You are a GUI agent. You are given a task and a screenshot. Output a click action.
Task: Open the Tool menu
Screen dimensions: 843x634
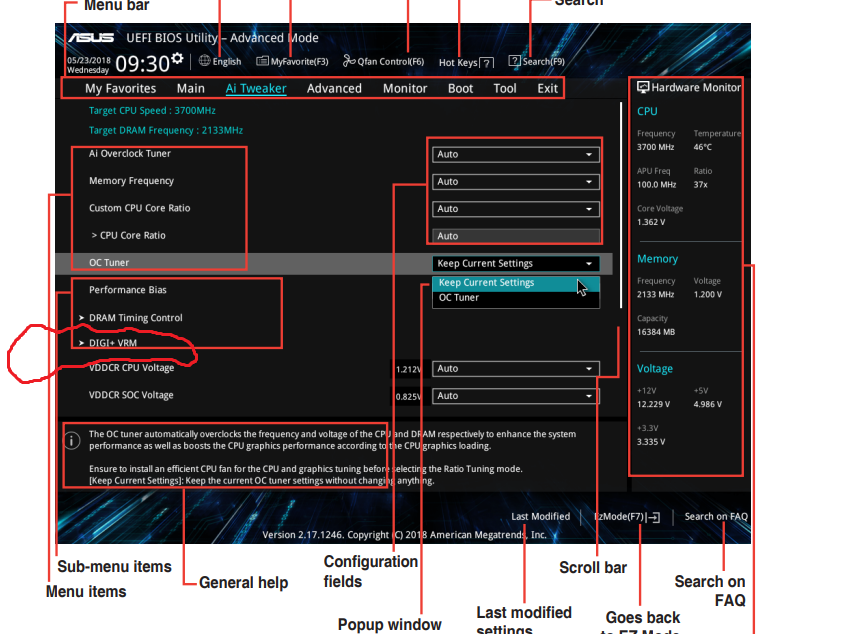pos(505,88)
